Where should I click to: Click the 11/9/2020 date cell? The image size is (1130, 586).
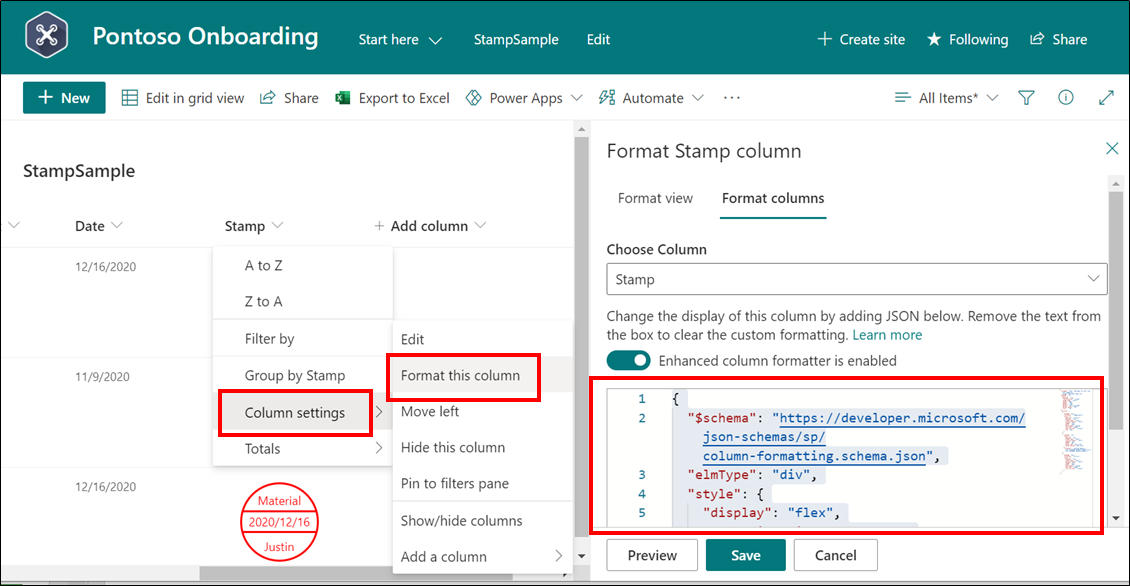(102, 376)
